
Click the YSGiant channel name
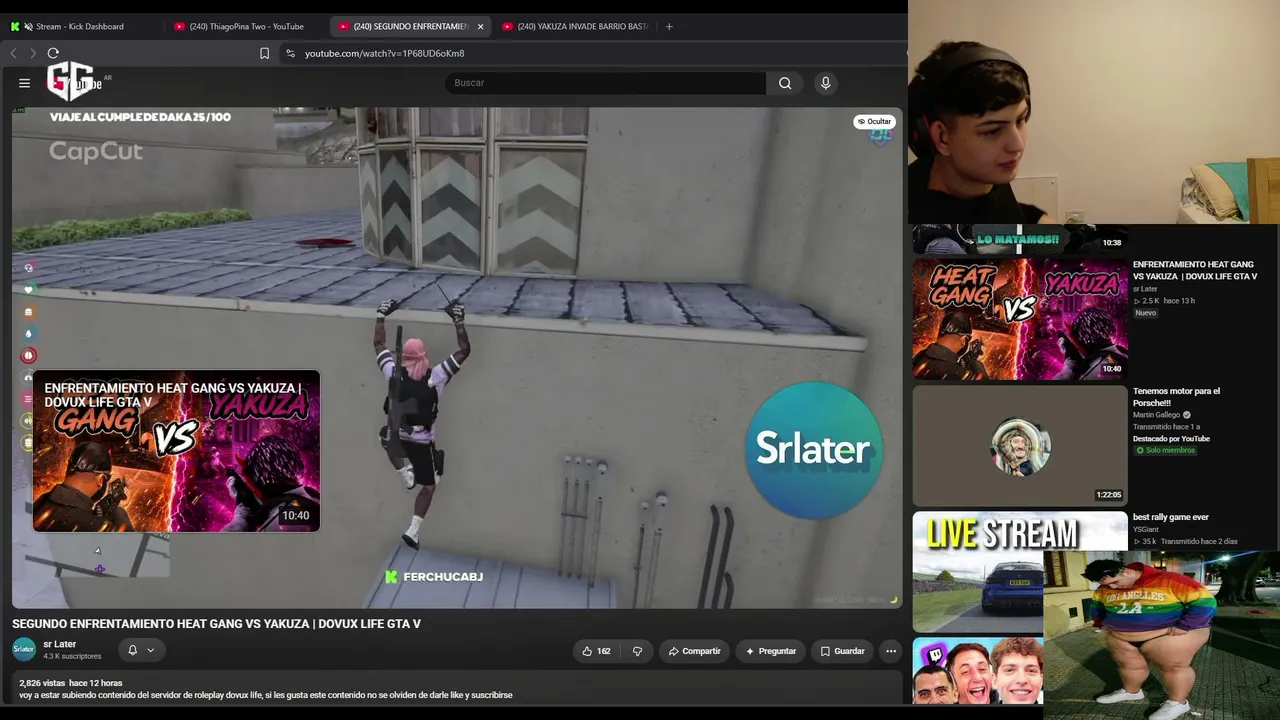[1146, 530]
